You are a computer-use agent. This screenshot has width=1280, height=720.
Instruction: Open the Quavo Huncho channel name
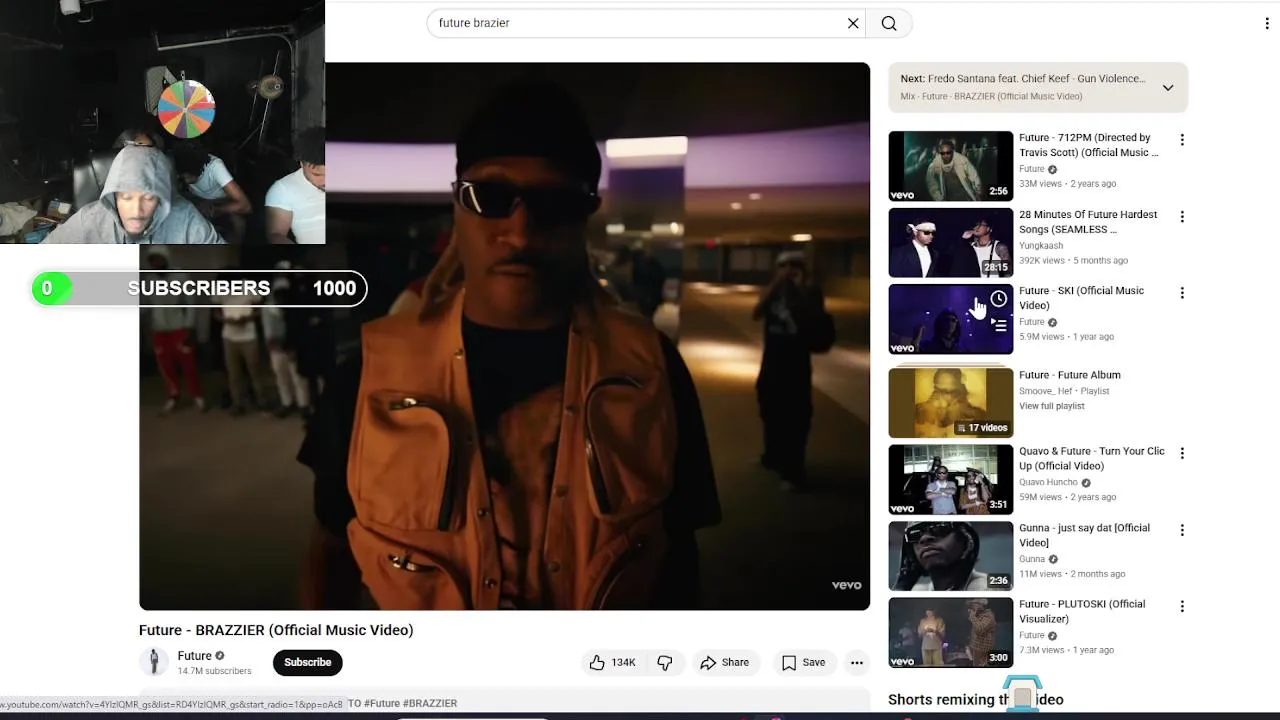tap(1048, 482)
